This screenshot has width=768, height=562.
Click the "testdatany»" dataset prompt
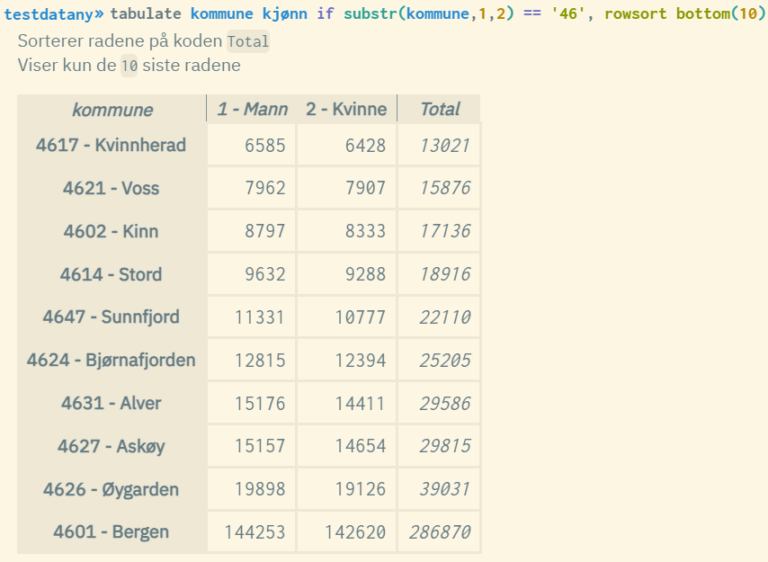click(54, 15)
